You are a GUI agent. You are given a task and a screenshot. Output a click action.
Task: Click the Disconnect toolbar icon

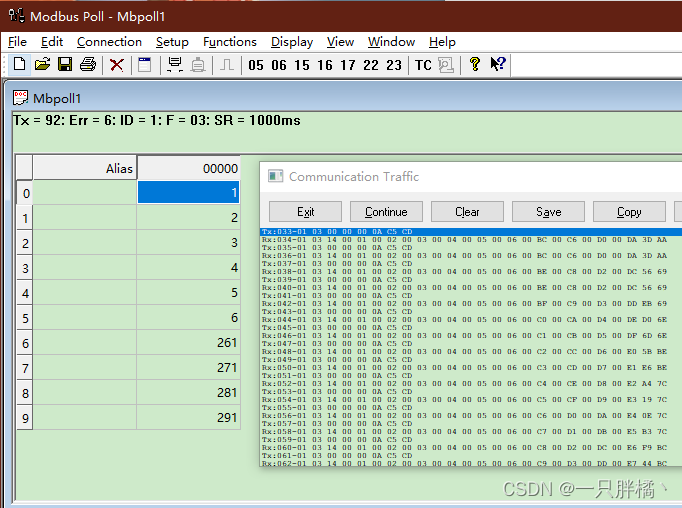198,65
